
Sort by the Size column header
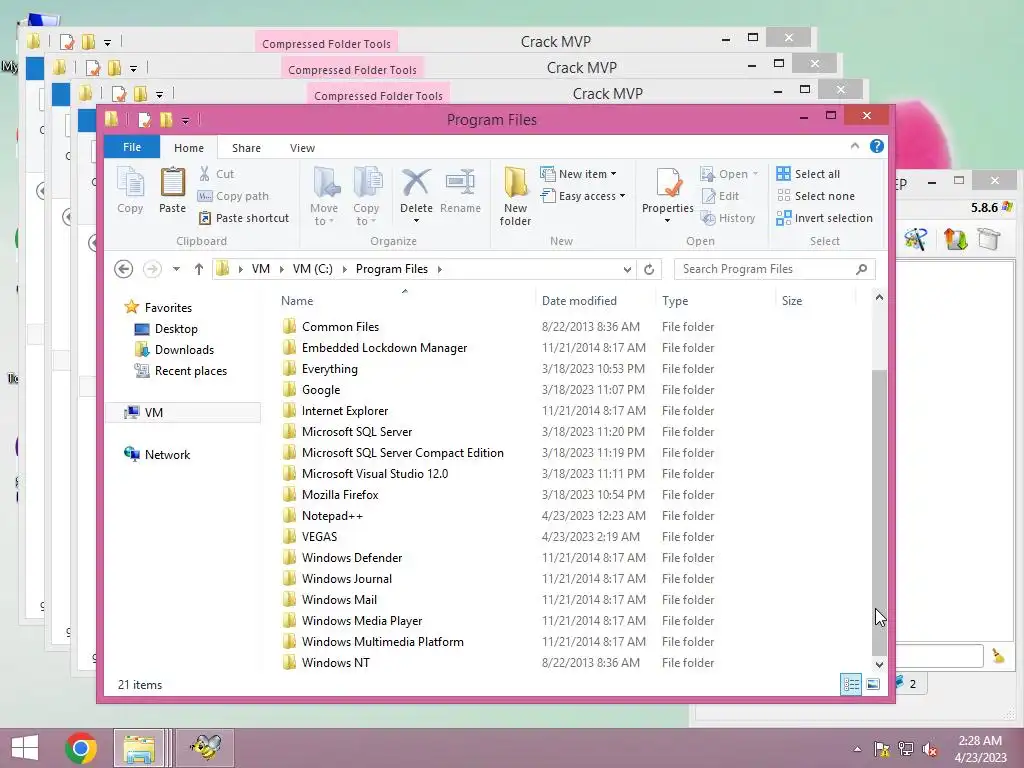pos(815,300)
